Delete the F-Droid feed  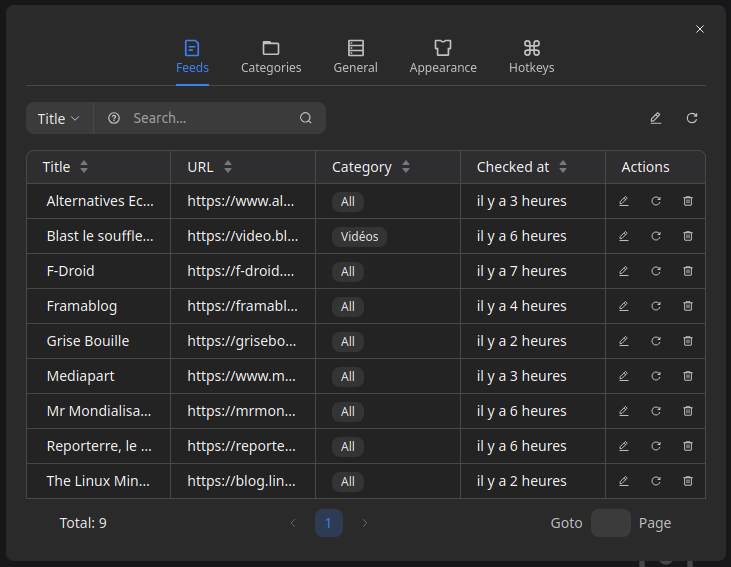[688, 271]
